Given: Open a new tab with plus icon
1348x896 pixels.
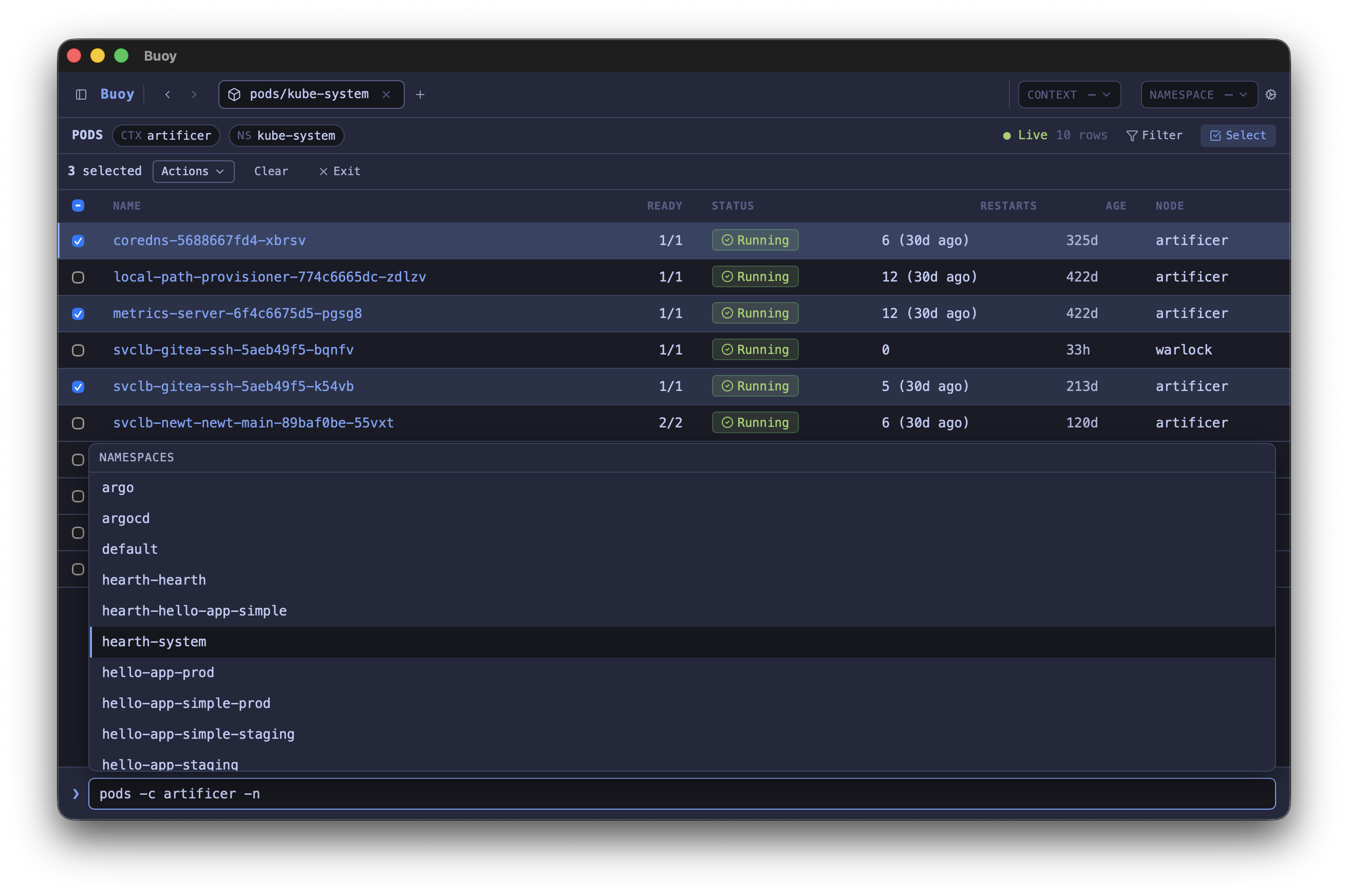Looking at the screenshot, I should pos(420,95).
